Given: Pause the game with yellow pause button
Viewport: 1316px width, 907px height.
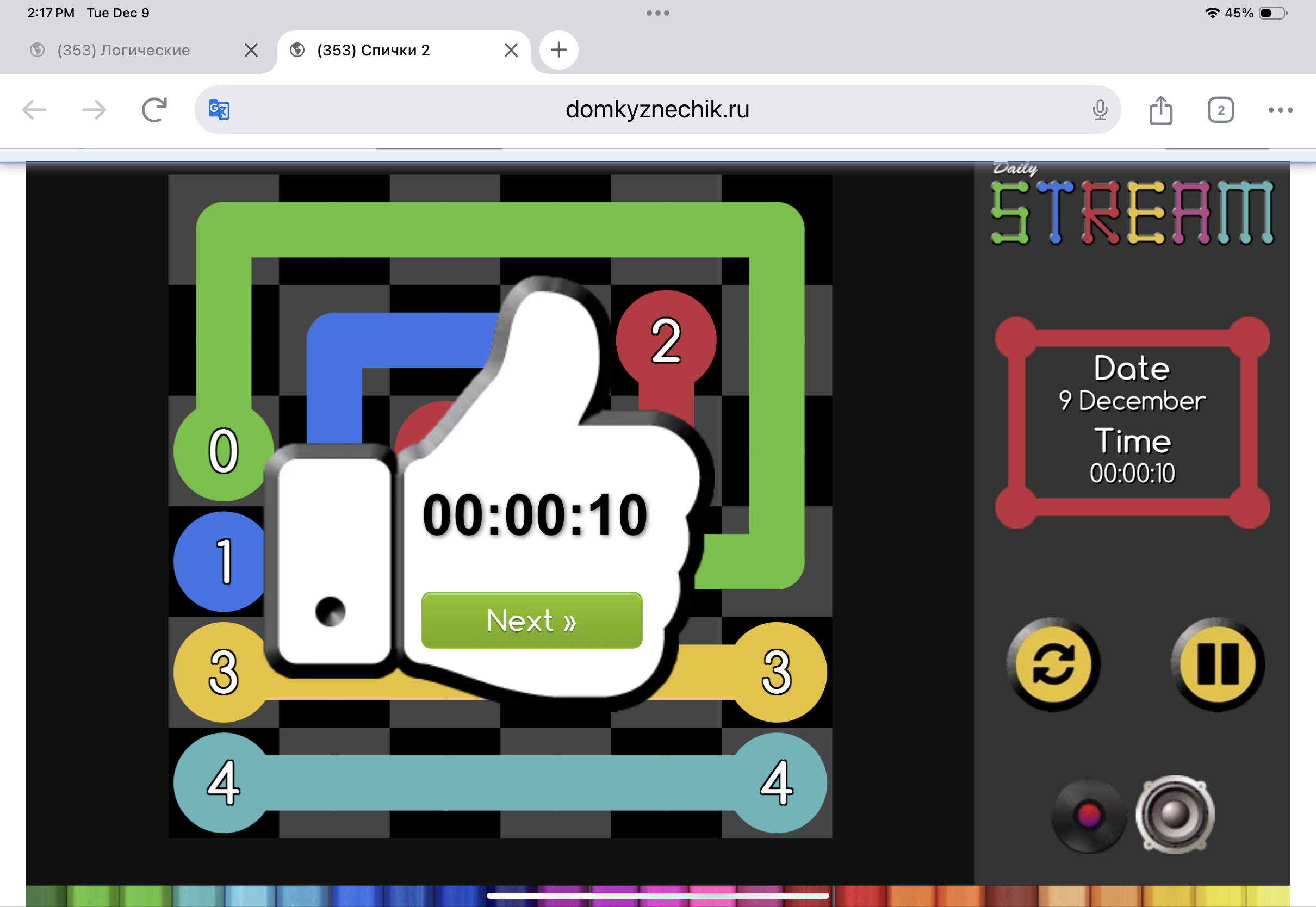Looking at the screenshot, I should [1217, 664].
